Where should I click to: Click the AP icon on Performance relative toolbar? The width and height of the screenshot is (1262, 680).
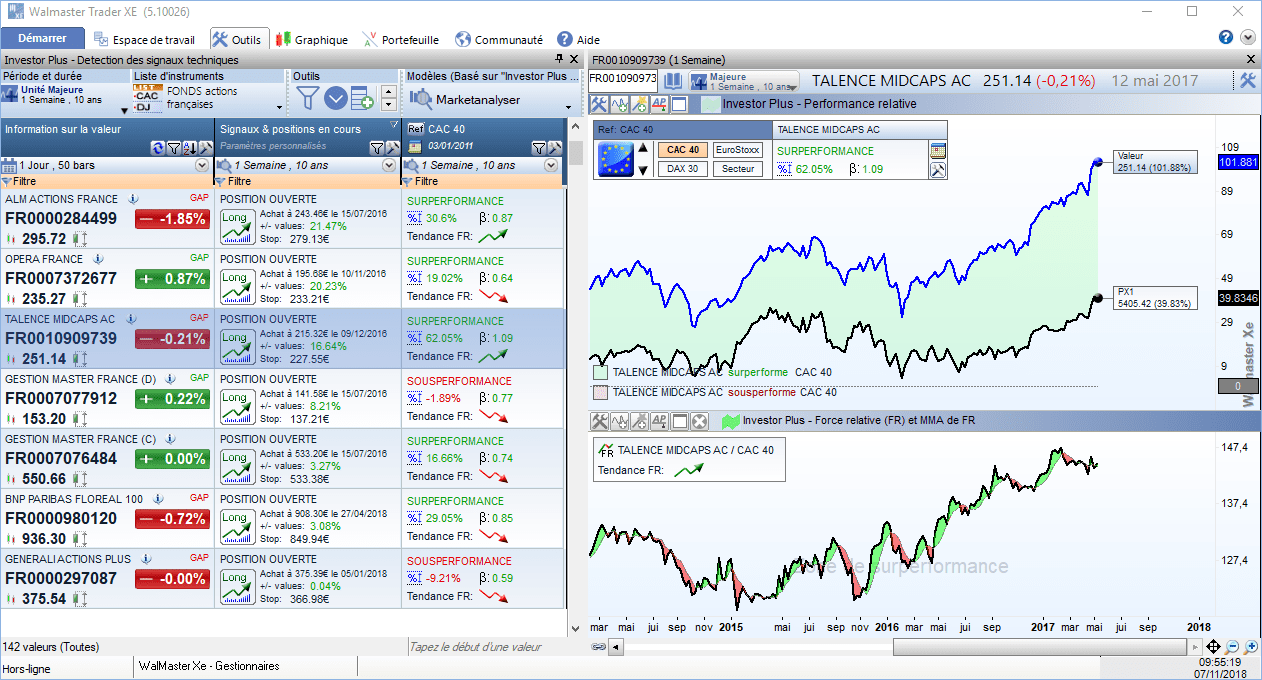(659, 104)
